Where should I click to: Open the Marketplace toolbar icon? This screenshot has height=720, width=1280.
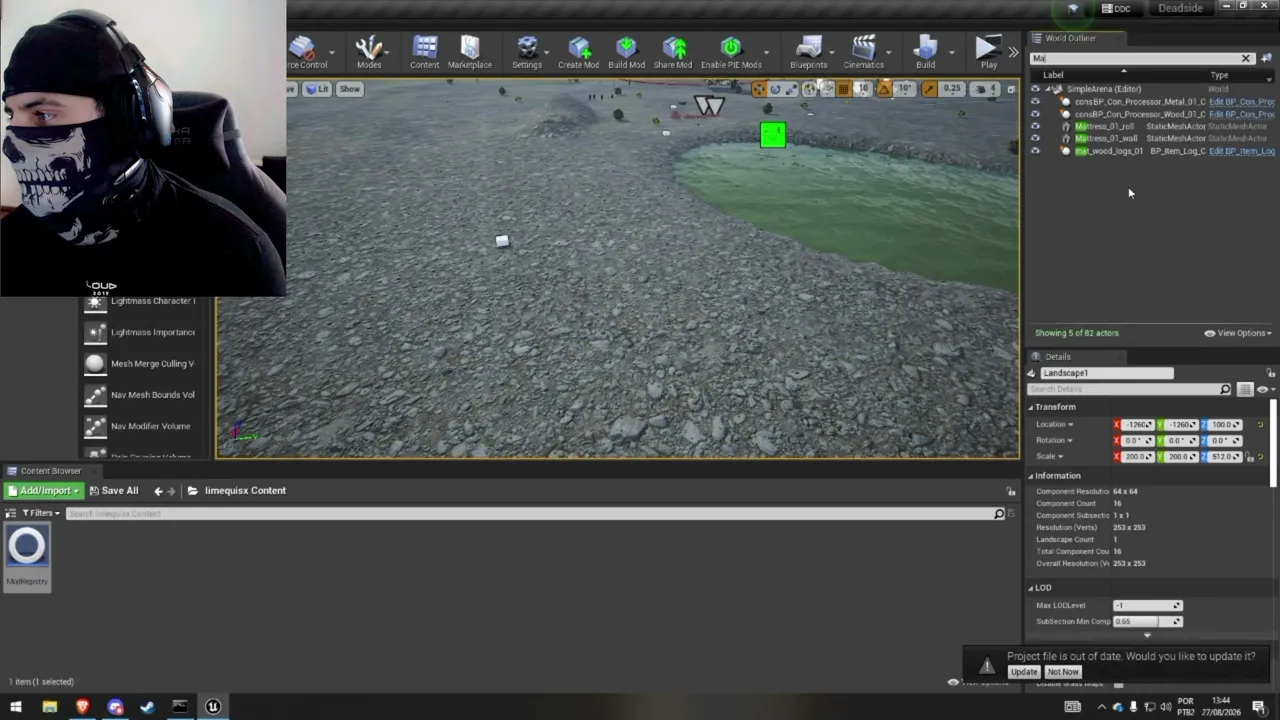click(x=470, y=52)
